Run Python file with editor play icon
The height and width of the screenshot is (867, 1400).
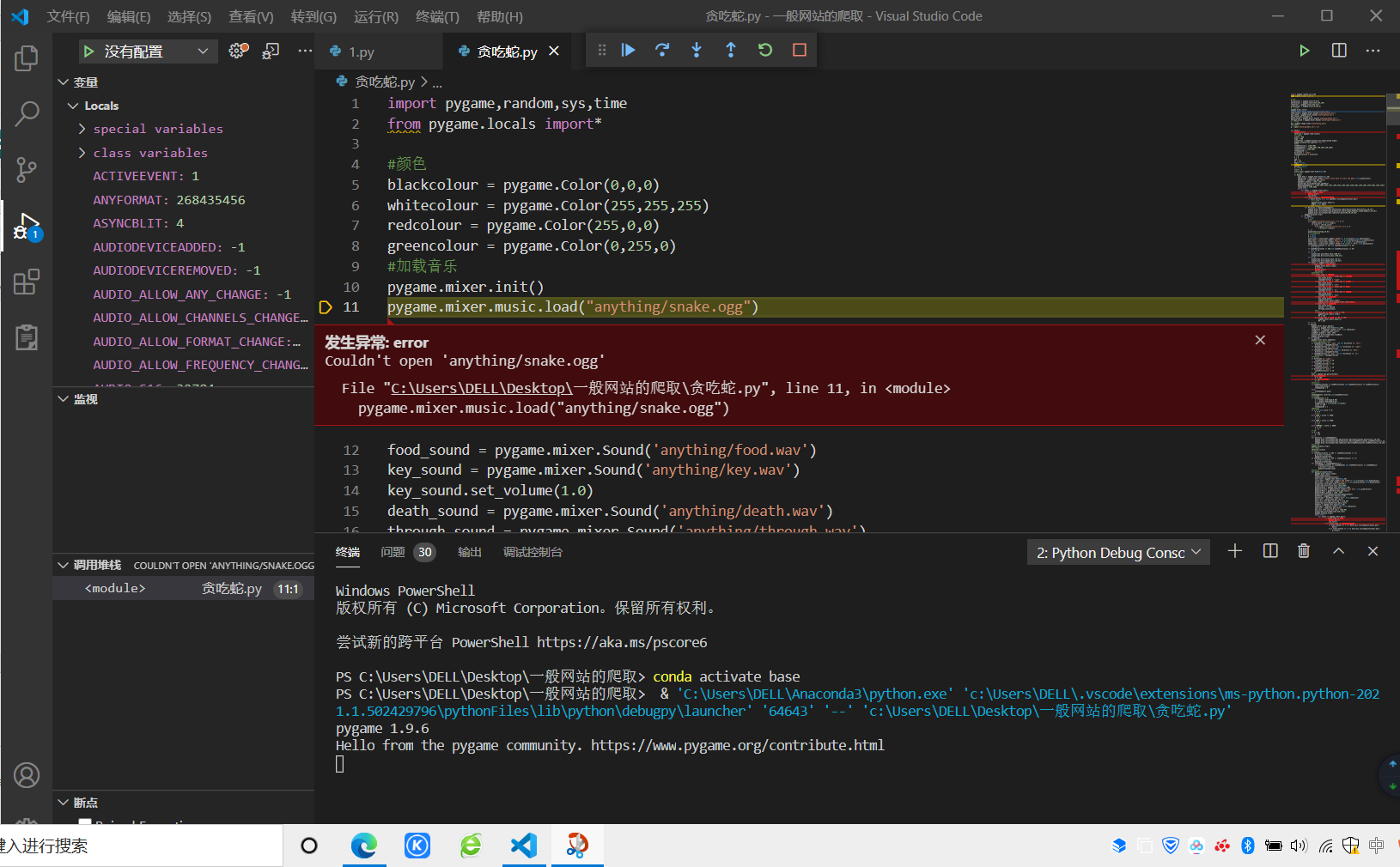point(1304,51)
